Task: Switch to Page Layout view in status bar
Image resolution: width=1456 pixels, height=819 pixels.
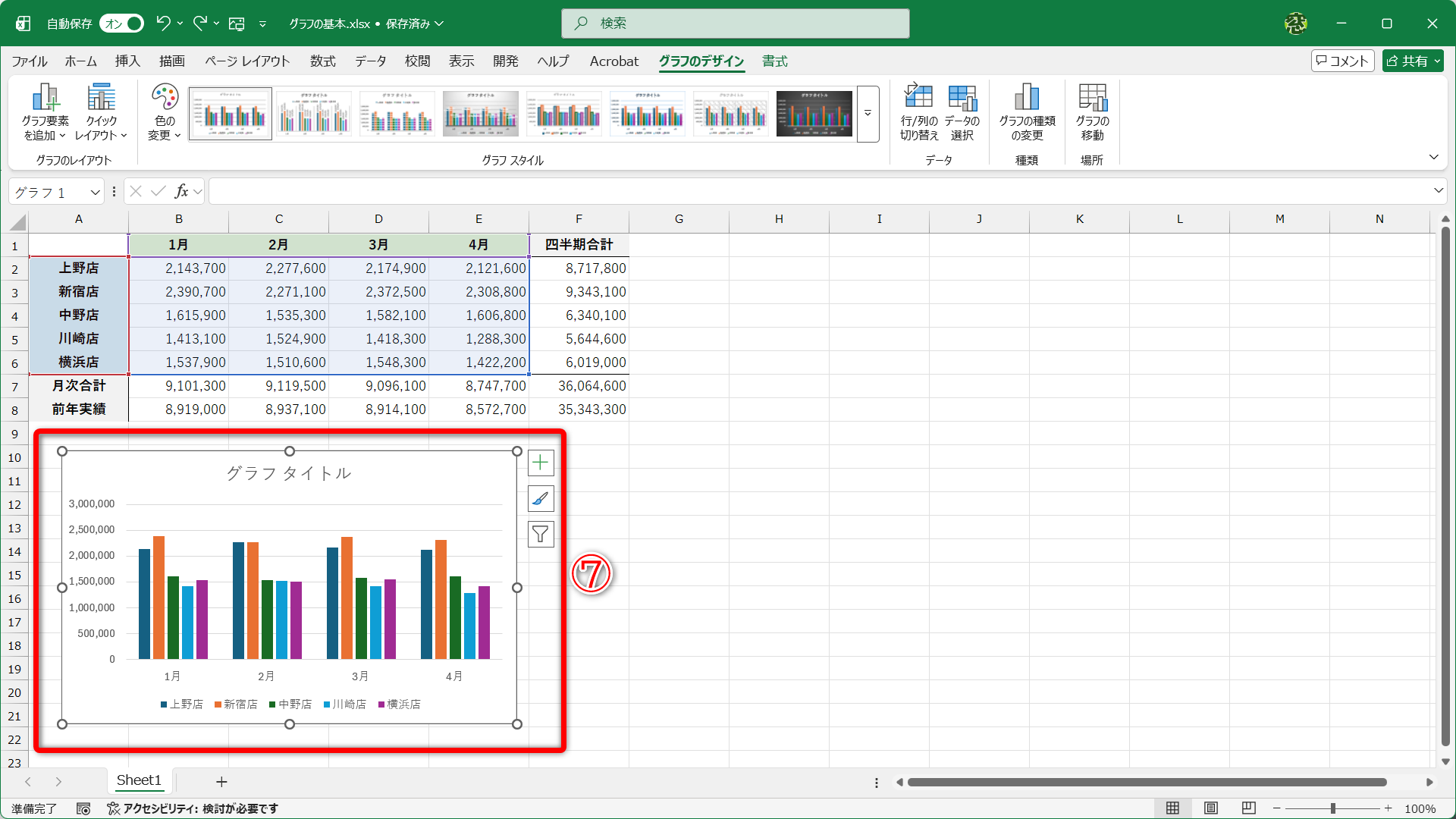Action: (x=1211, y=808)
